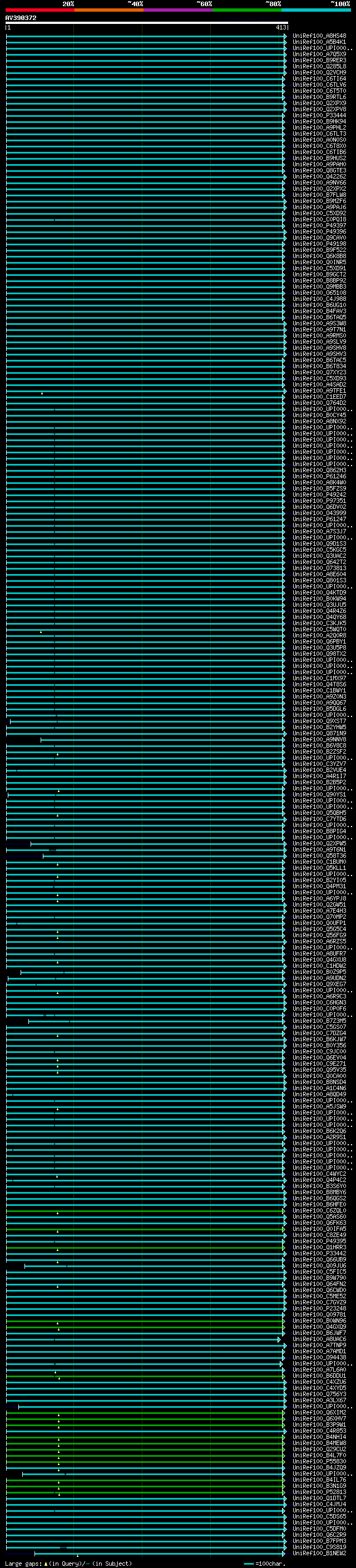Screen dimensions: 356x1568
Task: Select the UniRef100_Q56FG9 label
Action: (x=319, y=935)
